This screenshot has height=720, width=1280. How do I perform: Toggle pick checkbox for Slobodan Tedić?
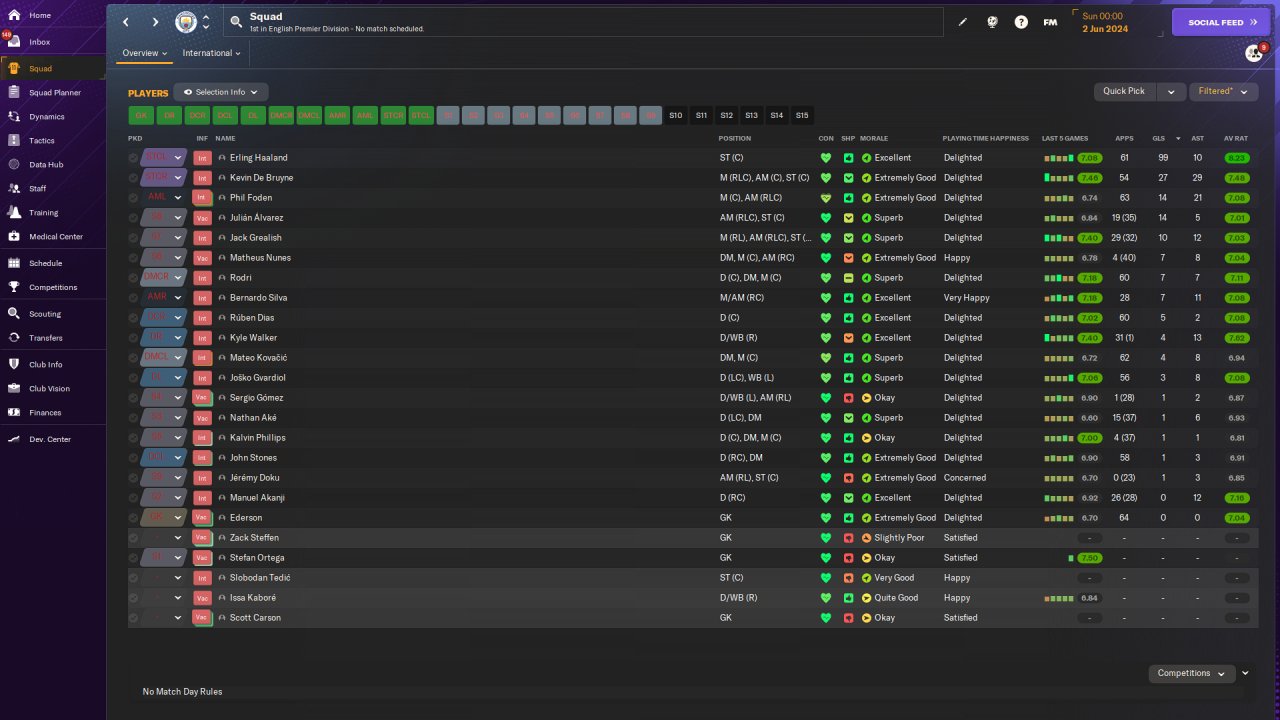[x=134, y=578]
